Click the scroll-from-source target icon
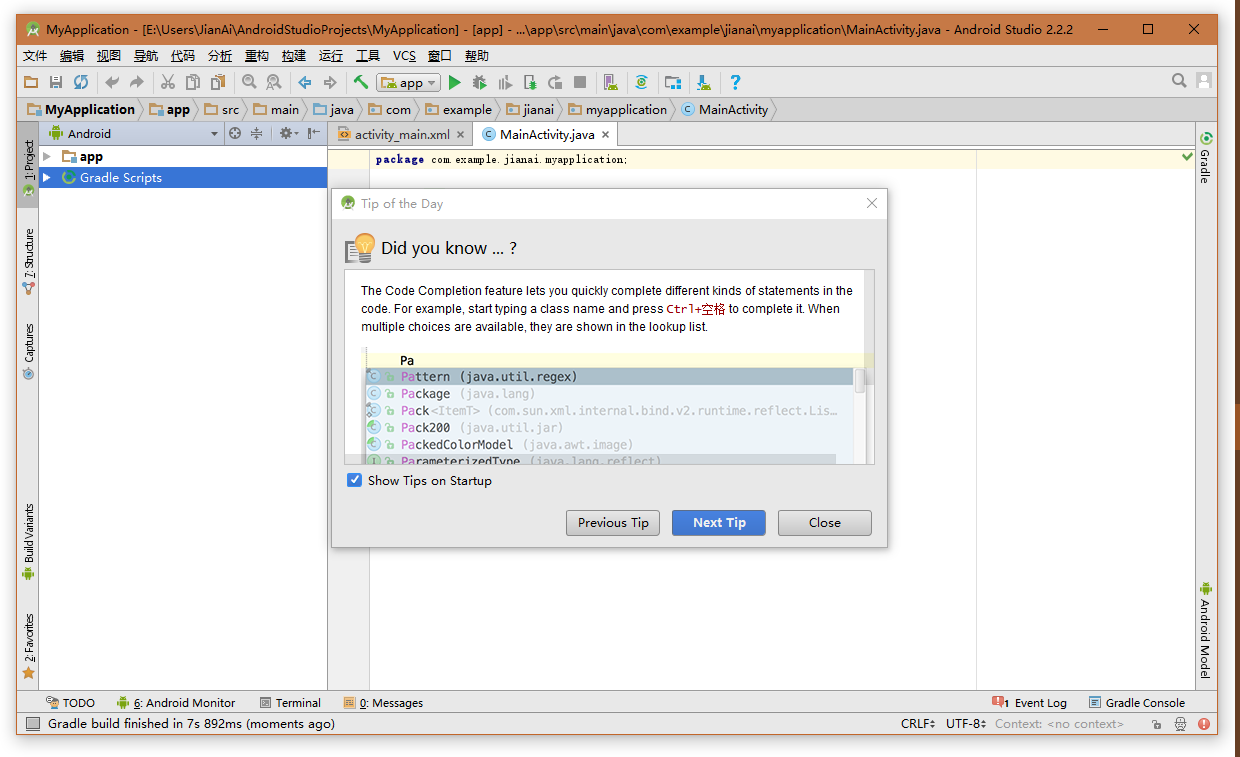This screenshot has height=757, width=1240. (x=235, y=133)
